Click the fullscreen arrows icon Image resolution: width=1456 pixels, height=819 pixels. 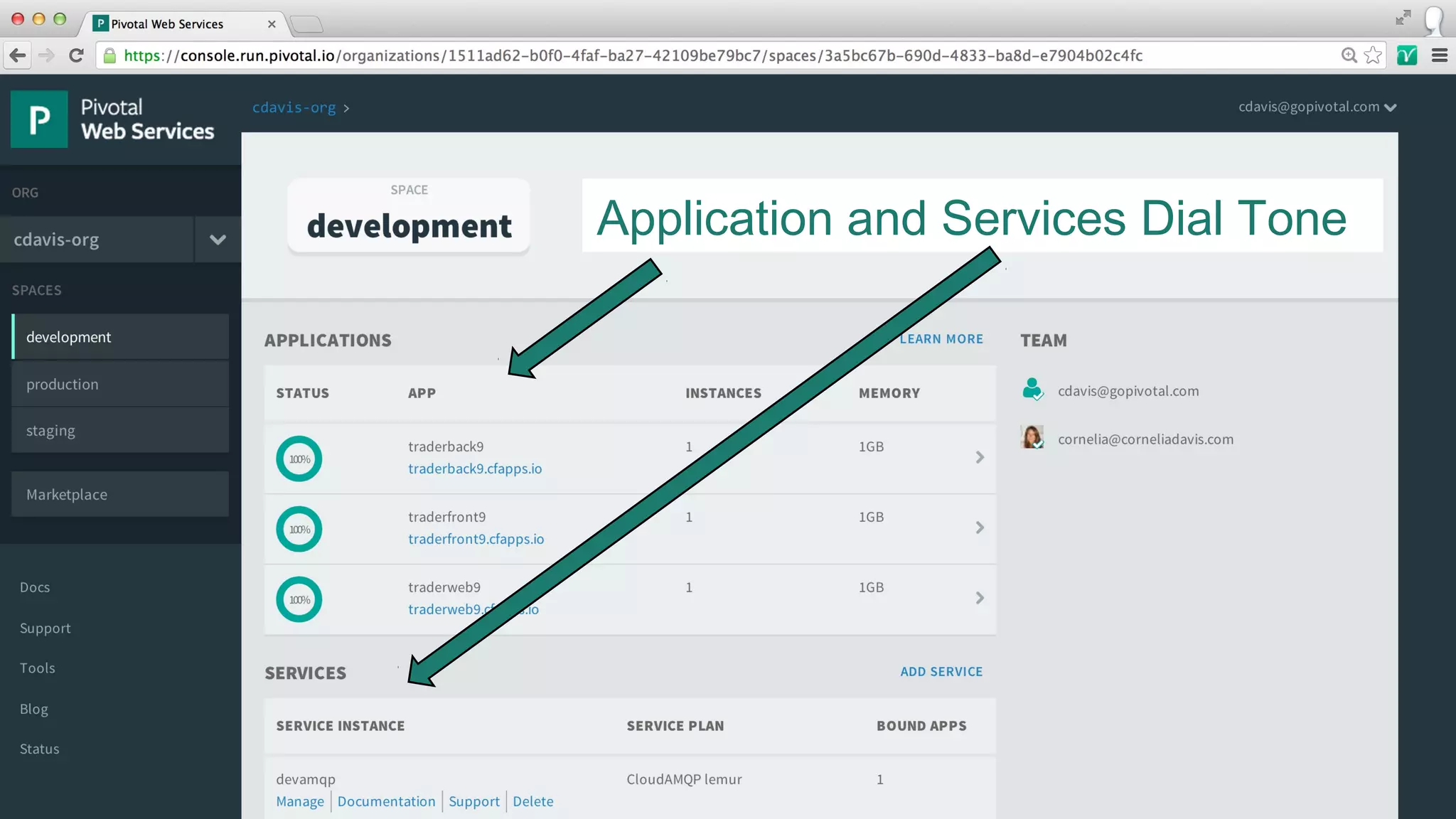1403,18
